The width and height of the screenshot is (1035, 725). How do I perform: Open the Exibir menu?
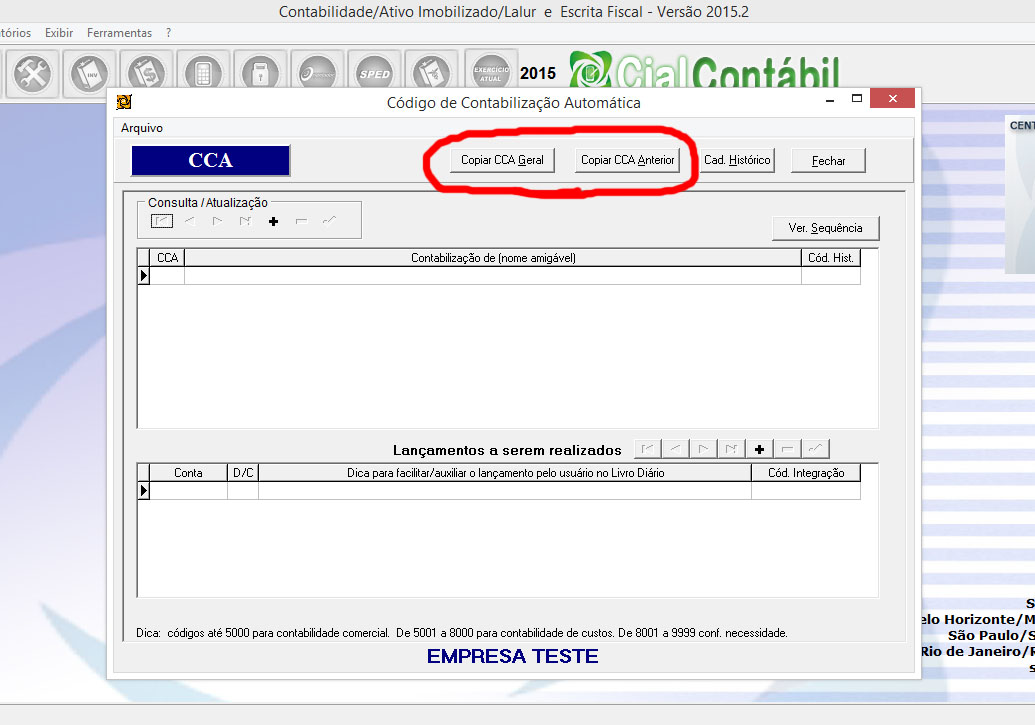pyautogui.click(x=59, y=33)
